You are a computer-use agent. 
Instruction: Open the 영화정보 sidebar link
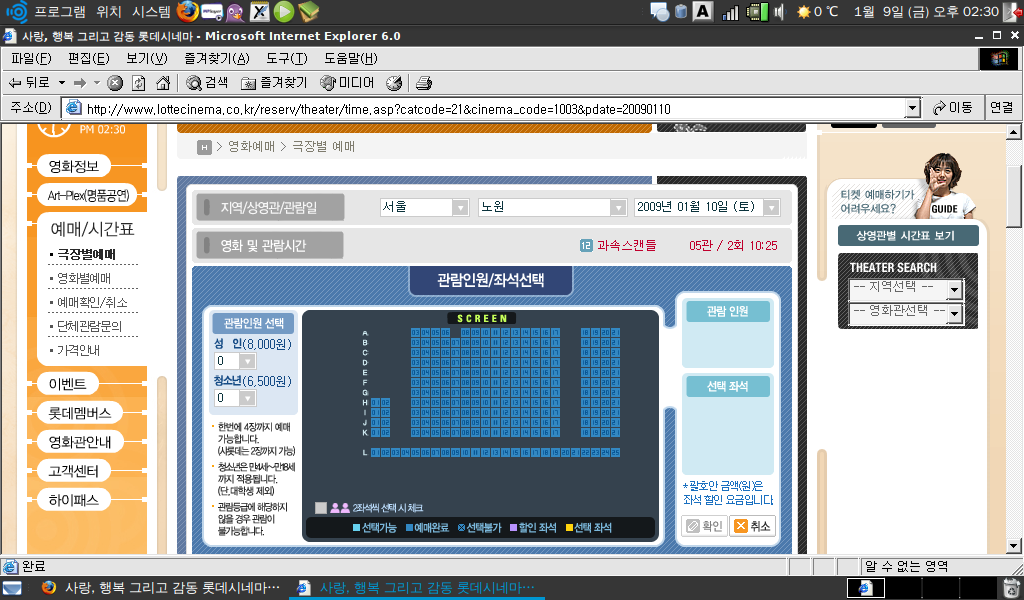coord(74,166)
